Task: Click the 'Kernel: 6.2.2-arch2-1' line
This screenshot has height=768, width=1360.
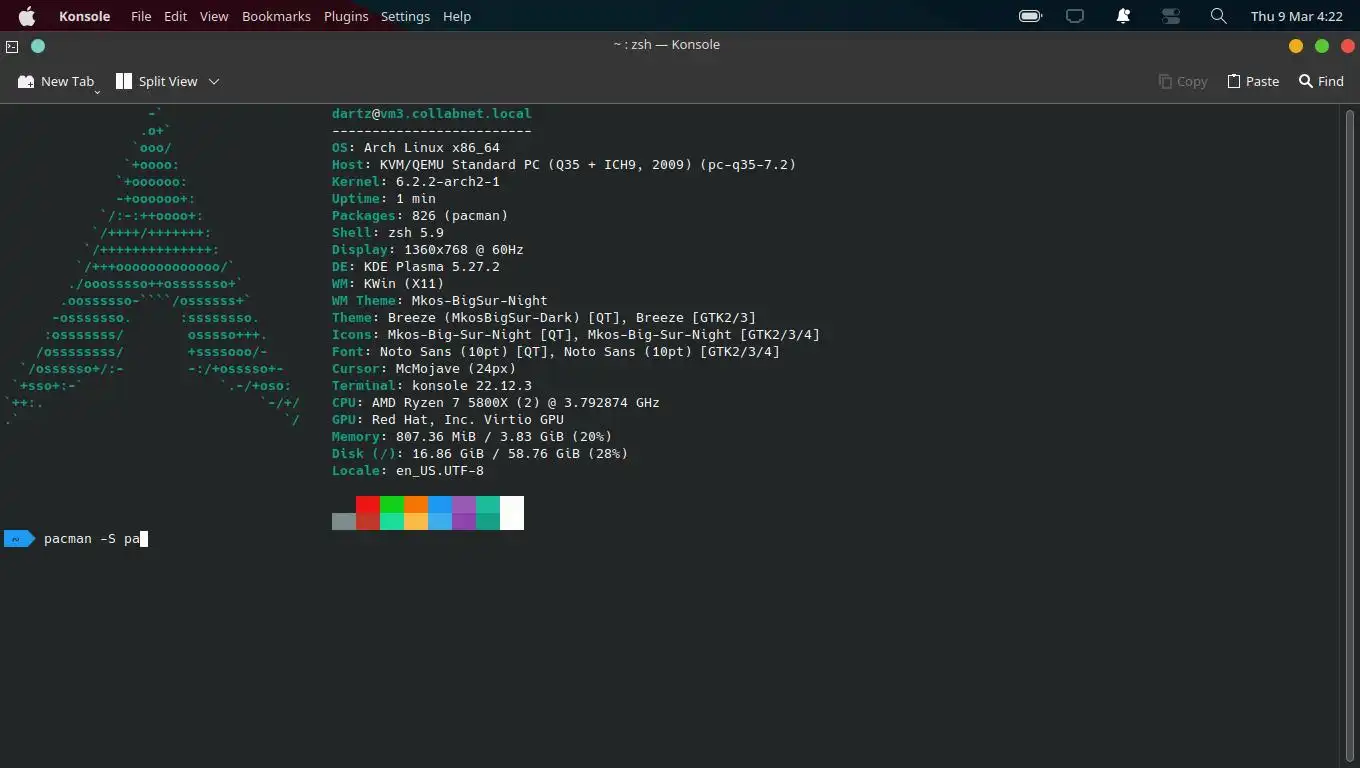Action: 416,181
